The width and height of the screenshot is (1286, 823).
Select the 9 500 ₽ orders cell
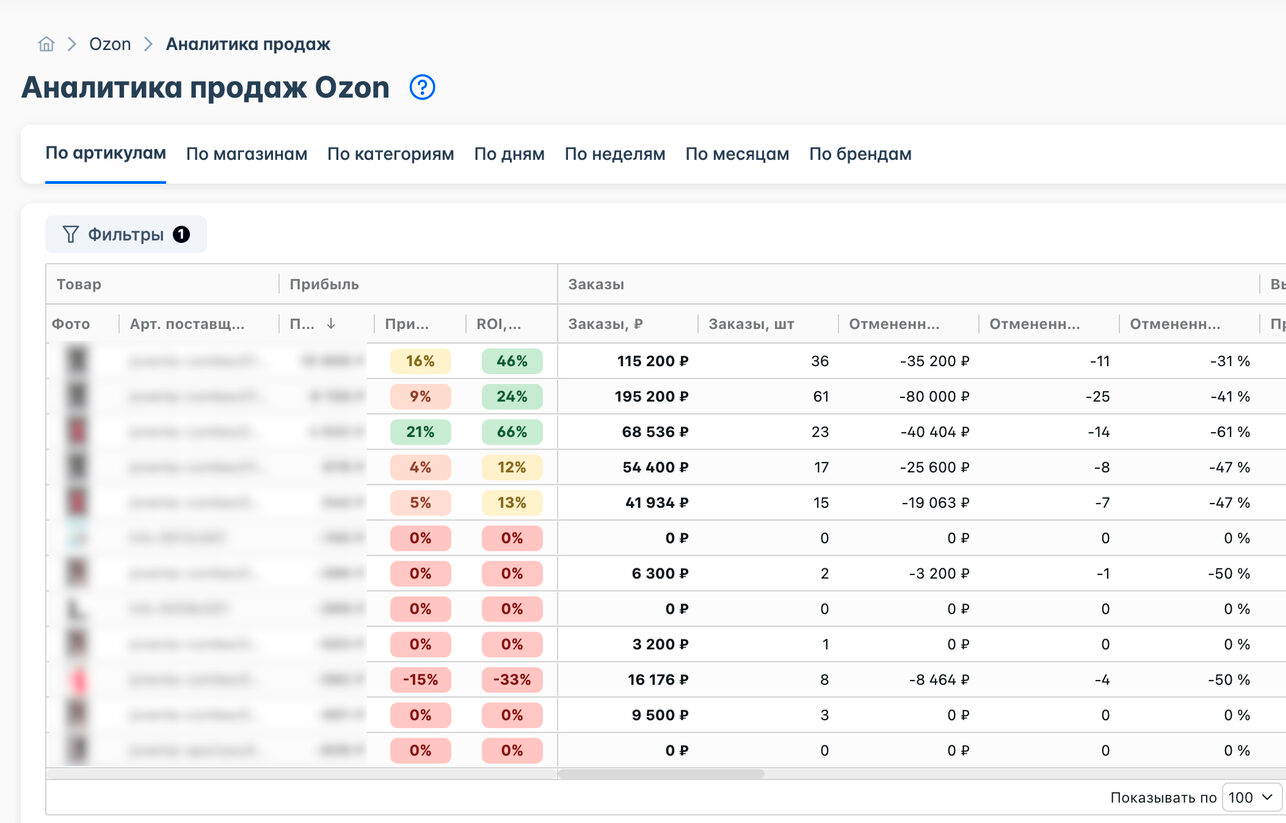628,715
